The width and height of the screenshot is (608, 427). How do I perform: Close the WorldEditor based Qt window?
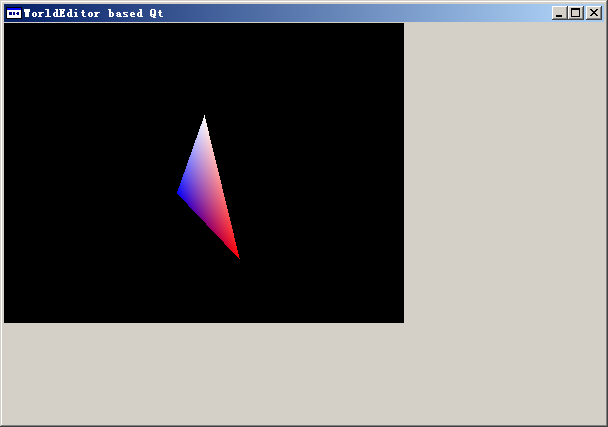click(593, 13)
